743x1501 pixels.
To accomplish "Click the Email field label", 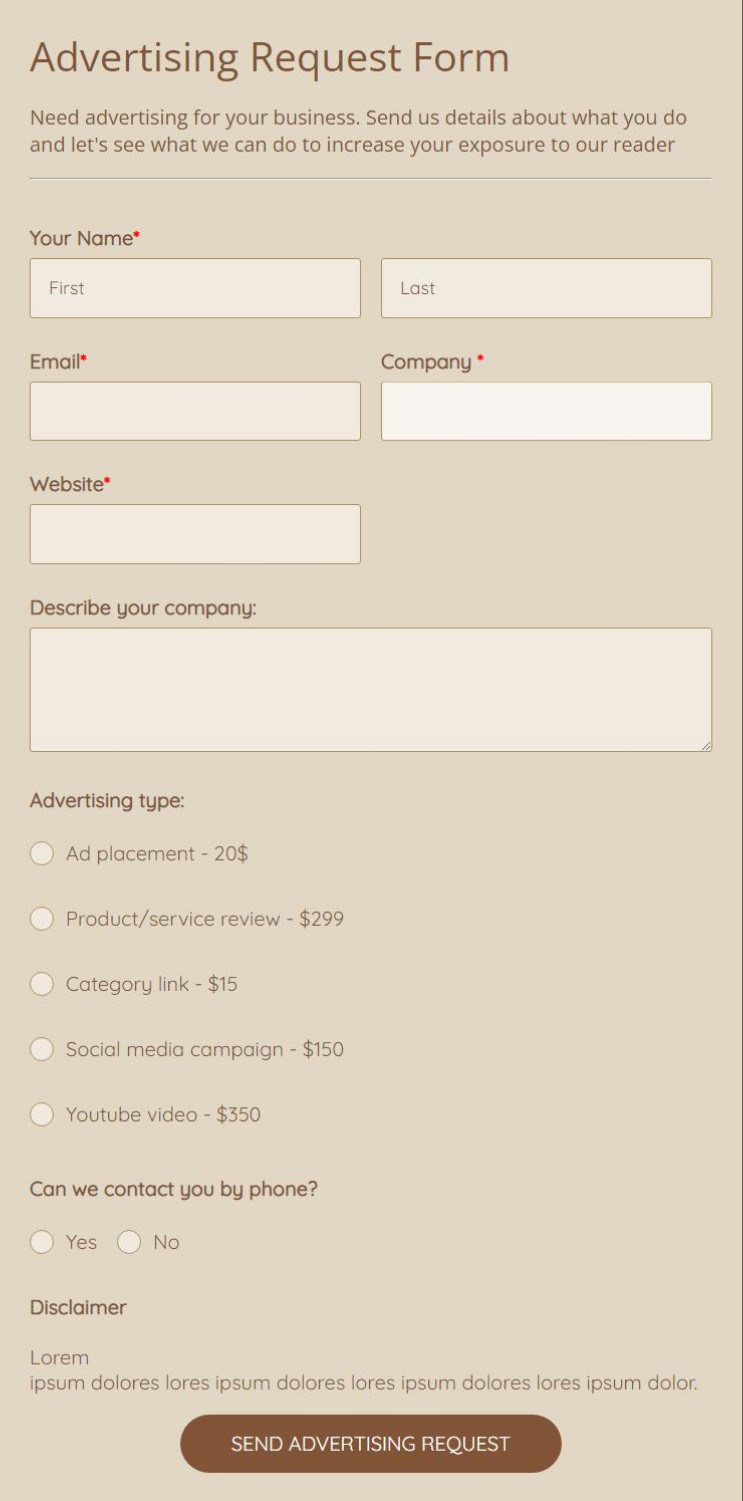I will (55, 361).
